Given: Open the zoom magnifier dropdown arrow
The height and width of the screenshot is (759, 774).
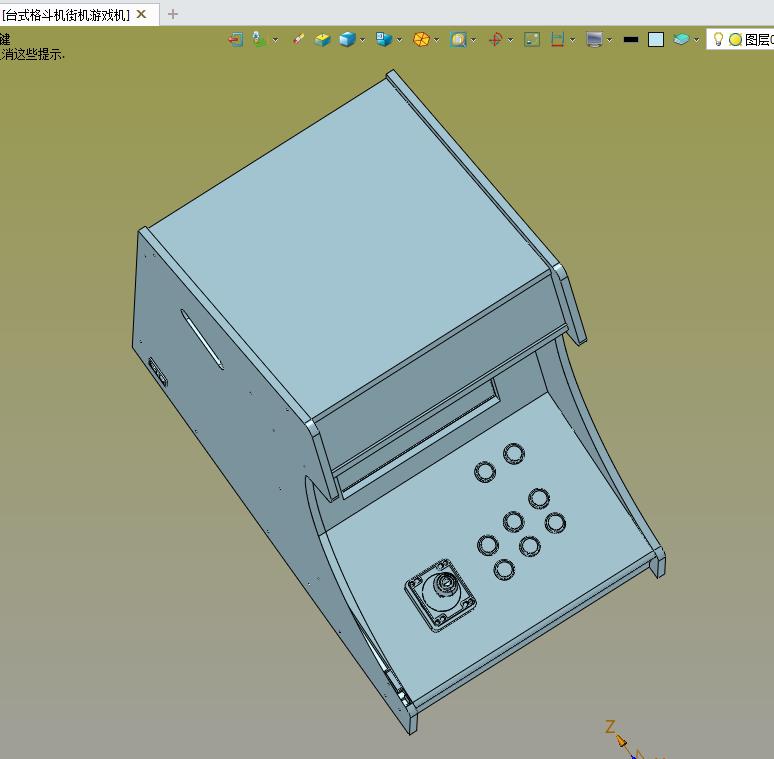Looking at the screenshot, I should point(473,40).
